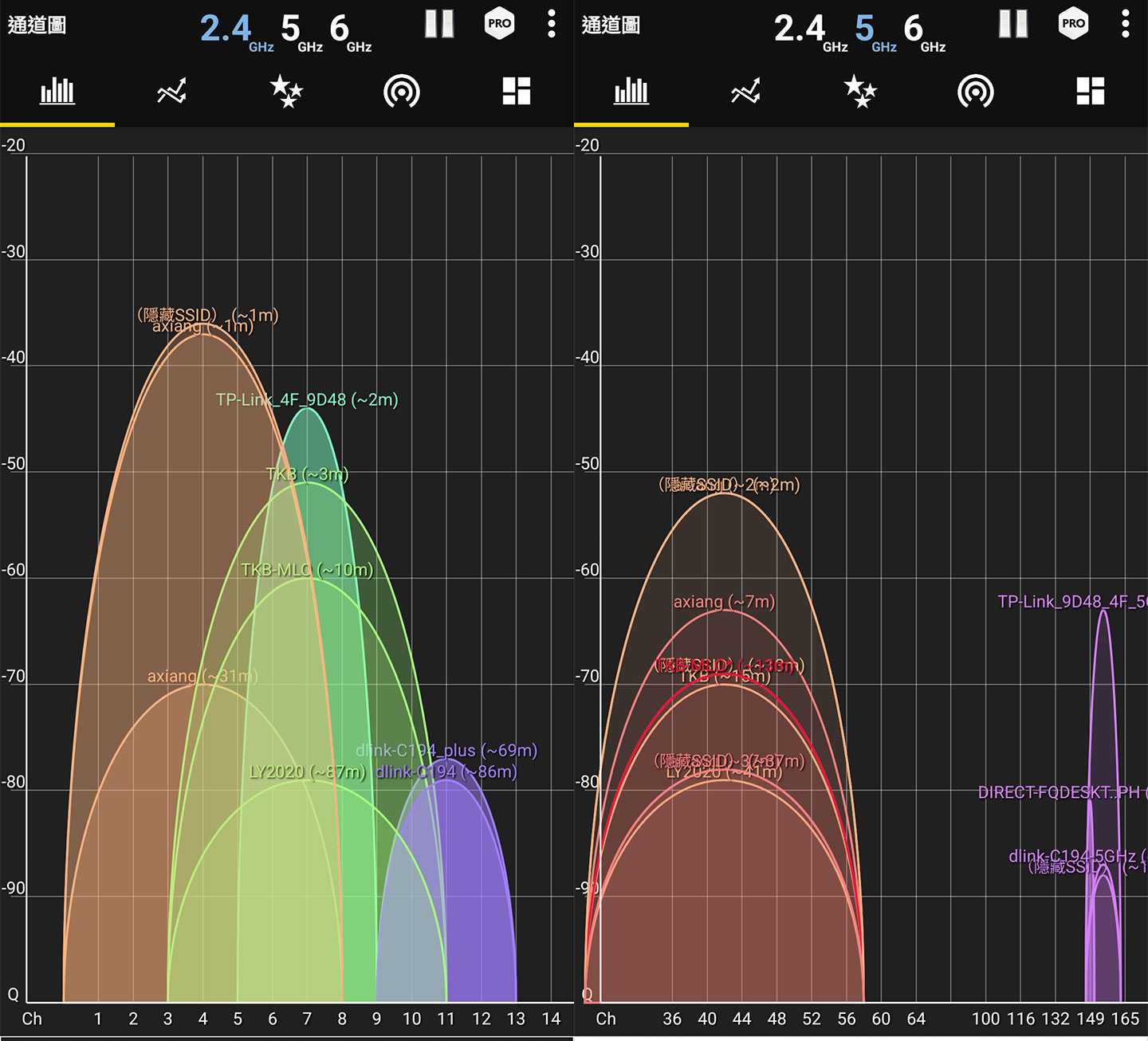Open overflow menu in left screen
1148x1041 pixels.
point(552,24)
